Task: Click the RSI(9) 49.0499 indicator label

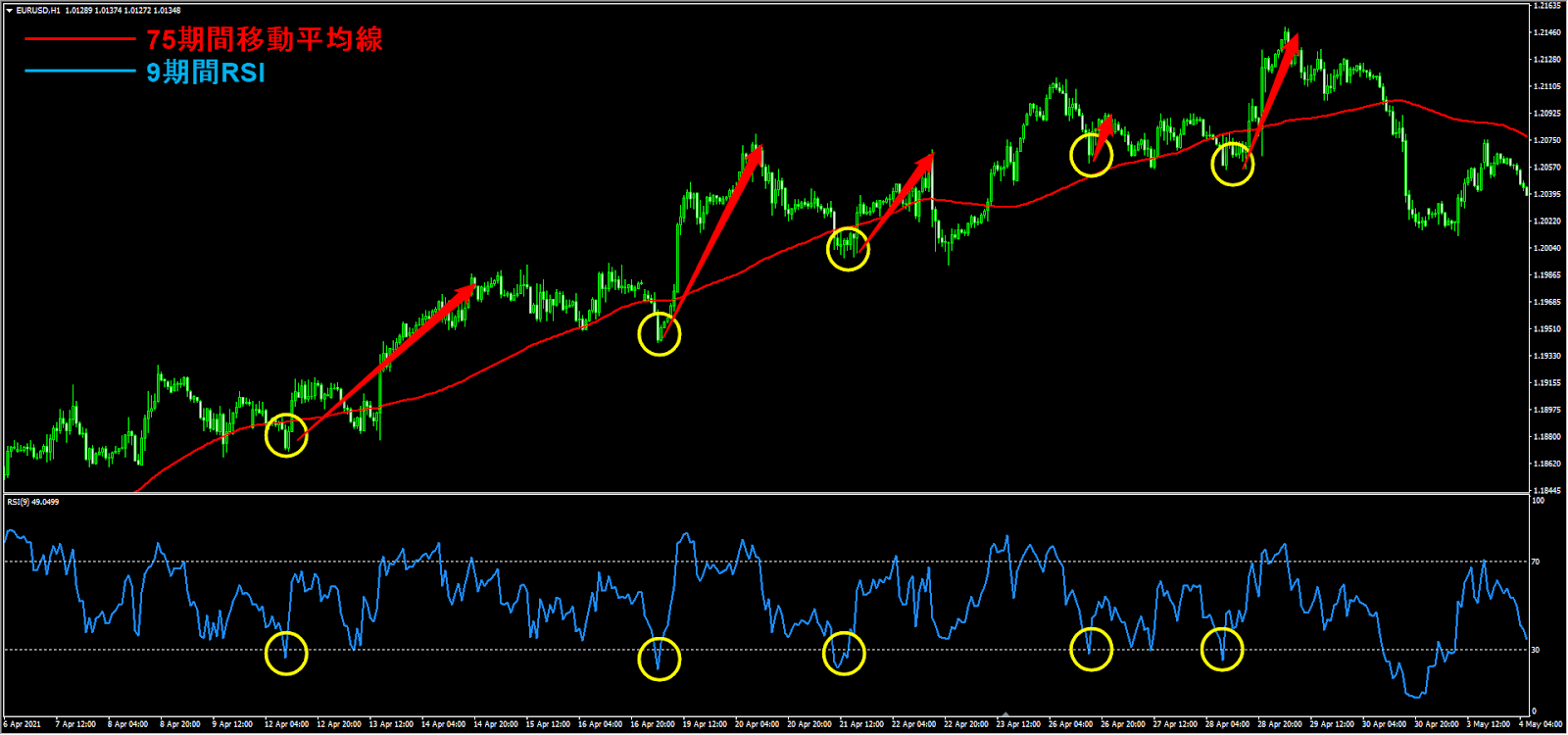Action: click(x=33, y=502)
